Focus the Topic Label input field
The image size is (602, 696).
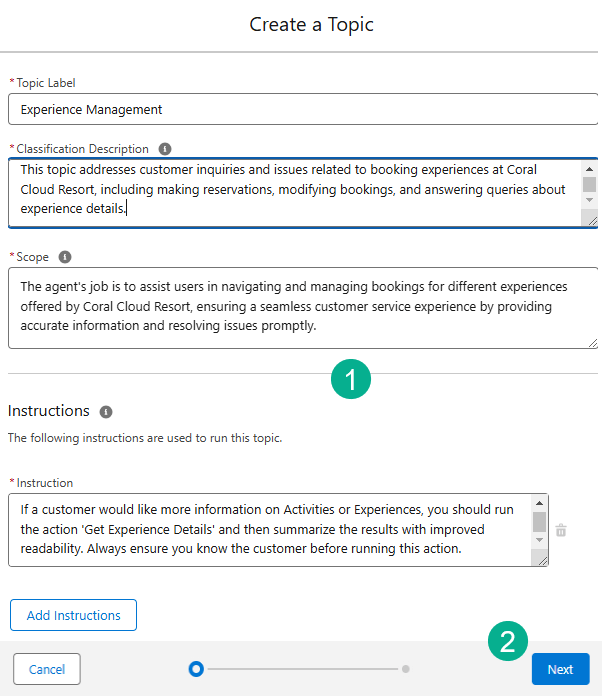[x=300, y=109]
